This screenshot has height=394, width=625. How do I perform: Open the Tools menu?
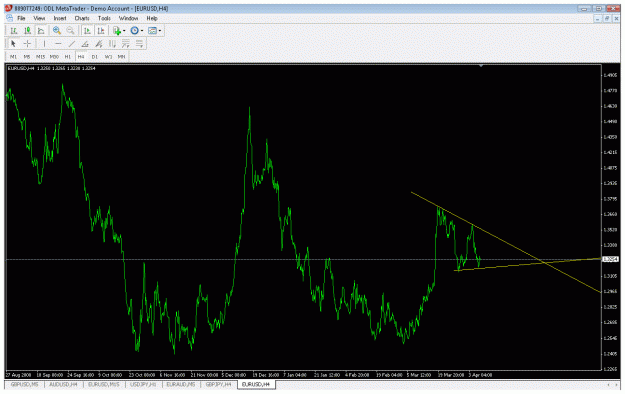104,18
